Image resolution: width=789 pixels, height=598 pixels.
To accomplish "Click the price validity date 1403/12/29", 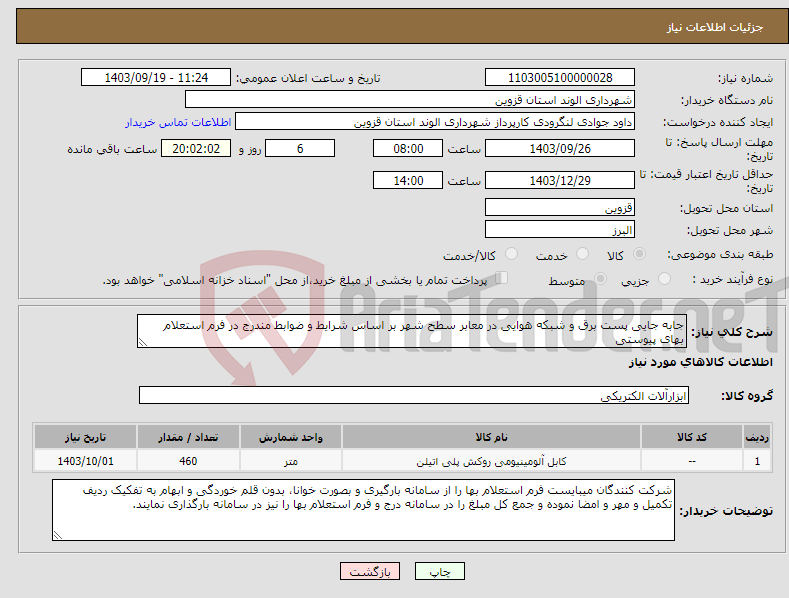I will click(560, 180).
